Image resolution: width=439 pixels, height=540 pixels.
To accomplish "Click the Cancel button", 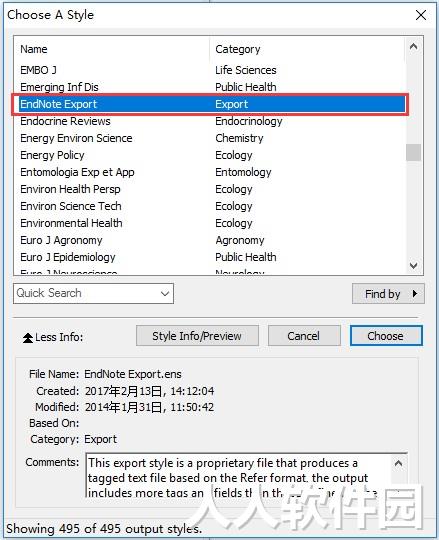I will [304, 336].
